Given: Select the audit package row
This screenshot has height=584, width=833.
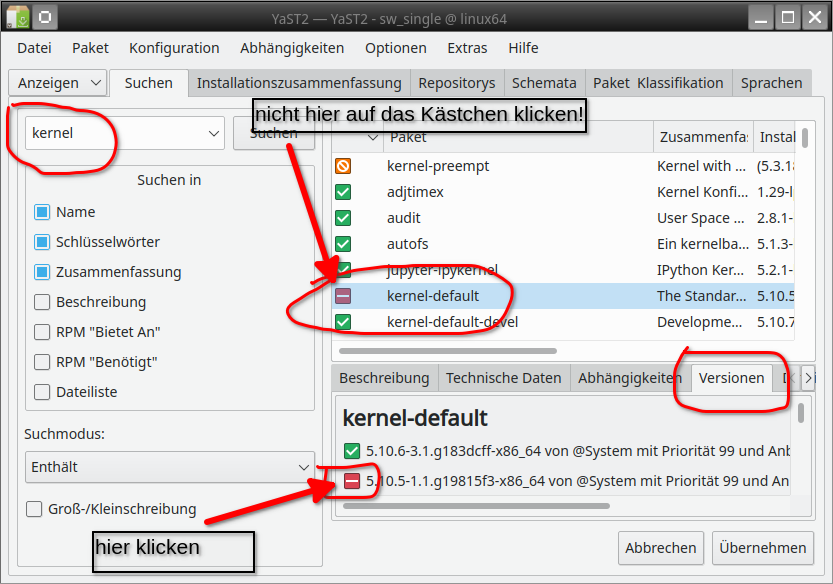Looking at the screenshot, I should pyautogui.click(x=563, y=218).
